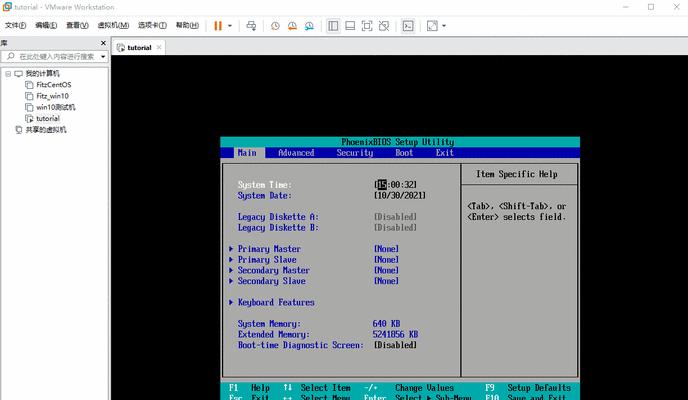The image size is (688, 400).
Task: Open the dropdown arrow next to Pause
Action: point(229,26)
